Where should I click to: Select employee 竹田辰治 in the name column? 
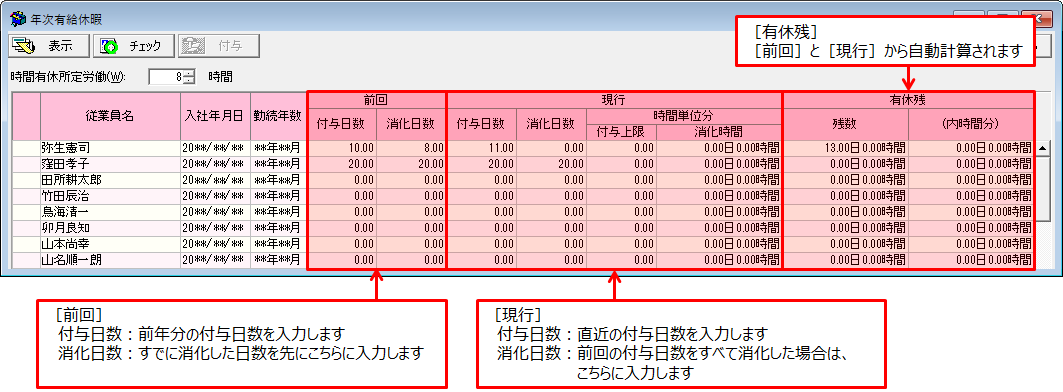pyautogui.click(x=111, y=195)
